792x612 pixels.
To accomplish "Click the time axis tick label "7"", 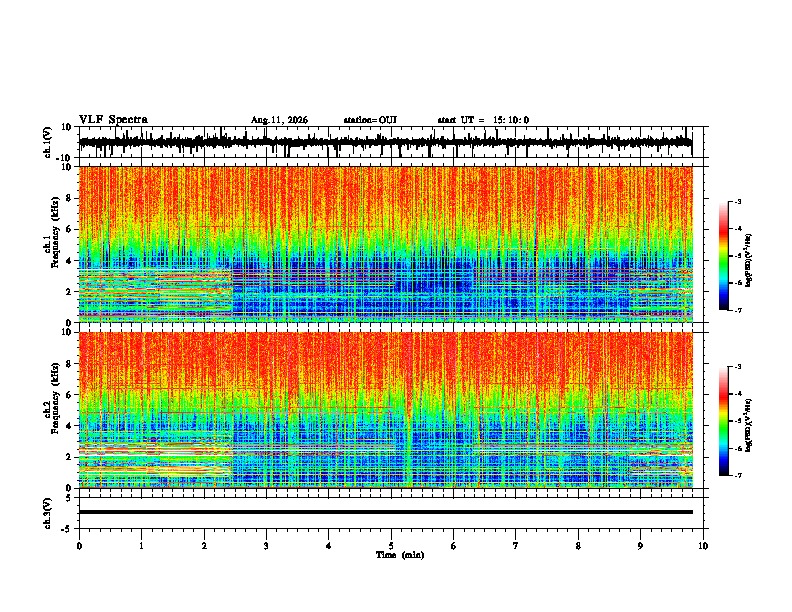I will click(516, 546).
